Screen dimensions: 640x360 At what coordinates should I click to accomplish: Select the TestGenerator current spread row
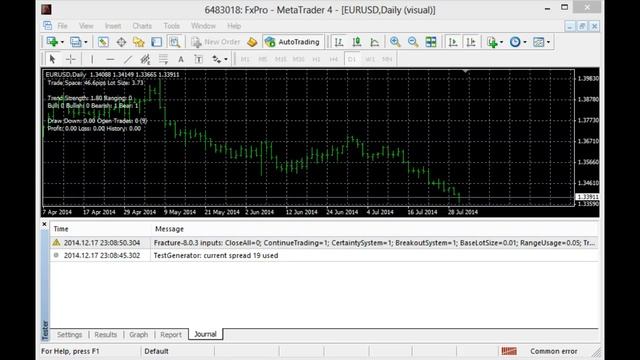click(324, 255)
